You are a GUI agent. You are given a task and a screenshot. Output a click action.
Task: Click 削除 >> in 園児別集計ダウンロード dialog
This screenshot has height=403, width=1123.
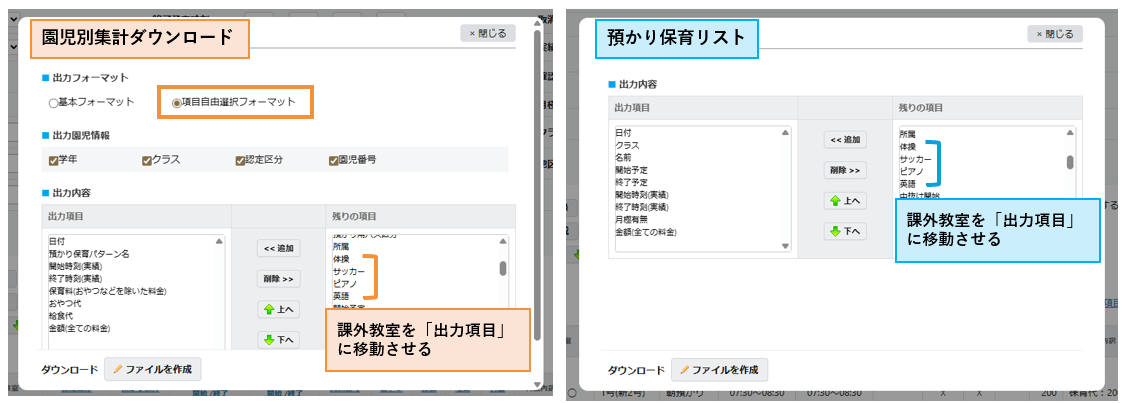pyautogui.click(x=279, y=278)
